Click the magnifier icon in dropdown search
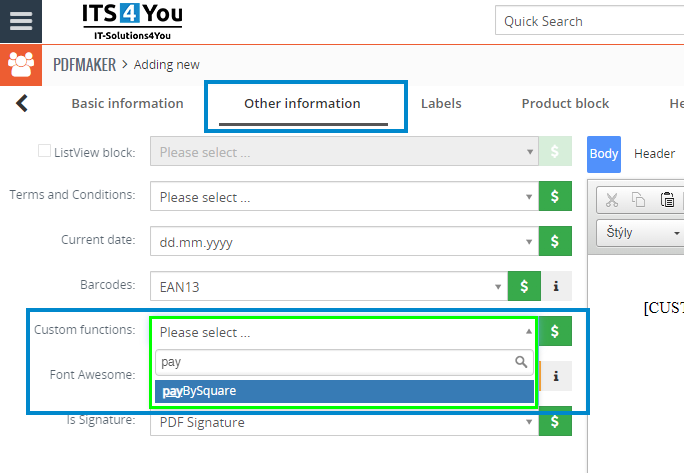The width and height of the screenshot is (684, 473). click(520, 362)
